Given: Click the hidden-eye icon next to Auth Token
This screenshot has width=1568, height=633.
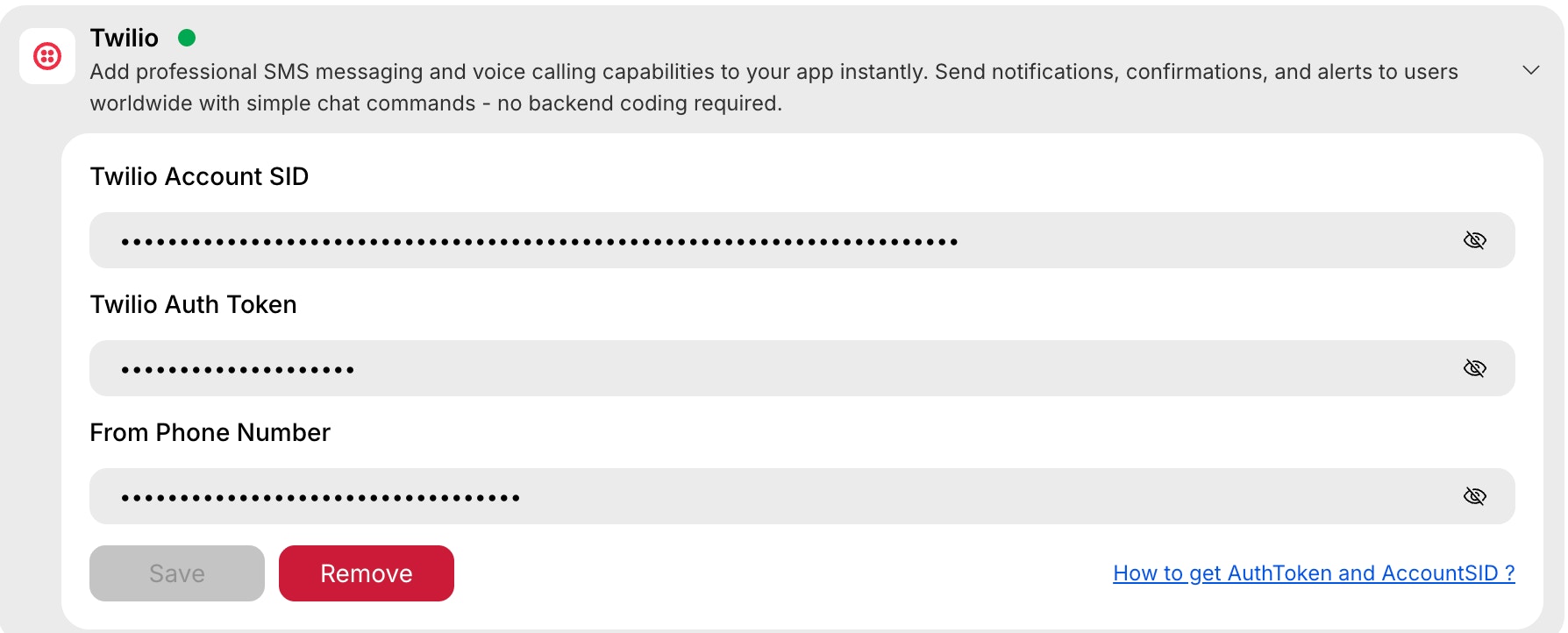Looking at the screenshot, I should tap(1474, 368).
